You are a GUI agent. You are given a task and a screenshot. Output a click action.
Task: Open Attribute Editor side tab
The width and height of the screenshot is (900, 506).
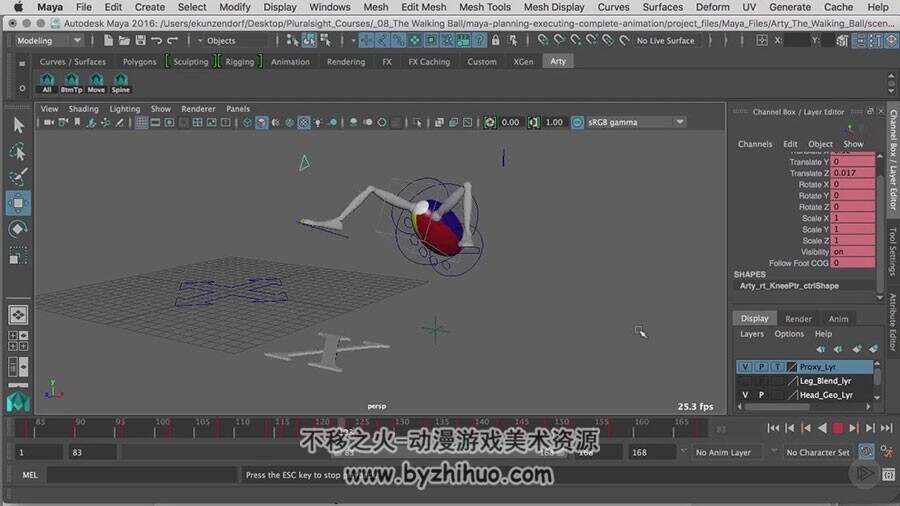click(893, 321)
